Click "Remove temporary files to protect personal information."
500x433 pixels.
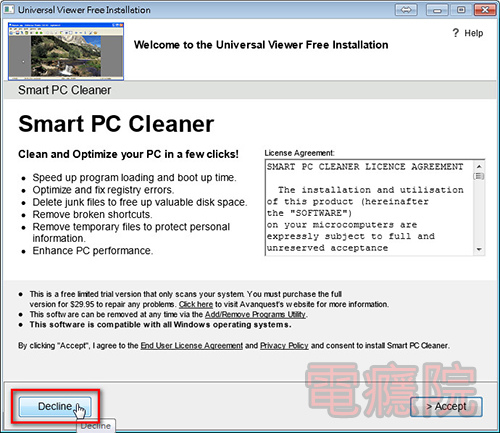point(131,233)
